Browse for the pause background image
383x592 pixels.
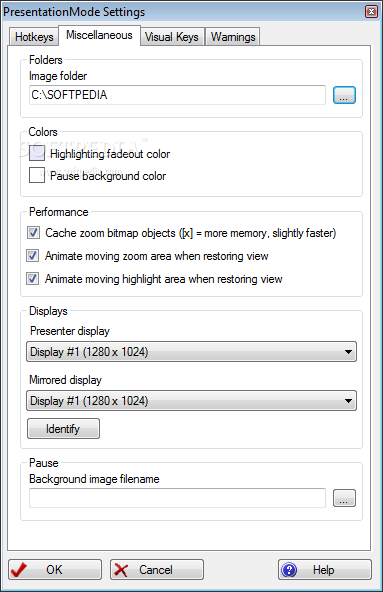click(x=344, y=498)
